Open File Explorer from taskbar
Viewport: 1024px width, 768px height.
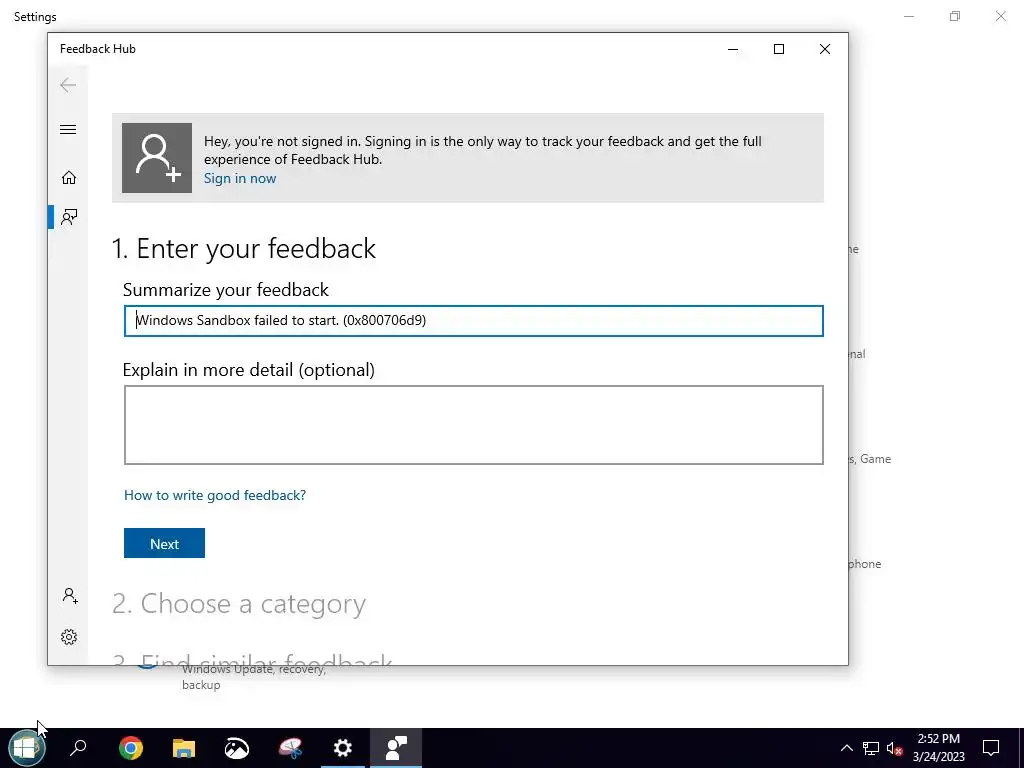coord(184,748)
